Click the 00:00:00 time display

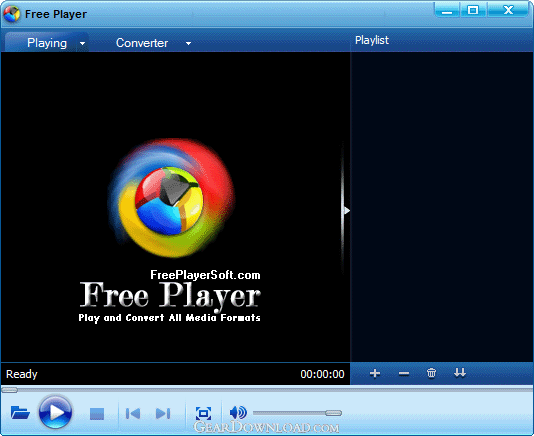[322, 374]
